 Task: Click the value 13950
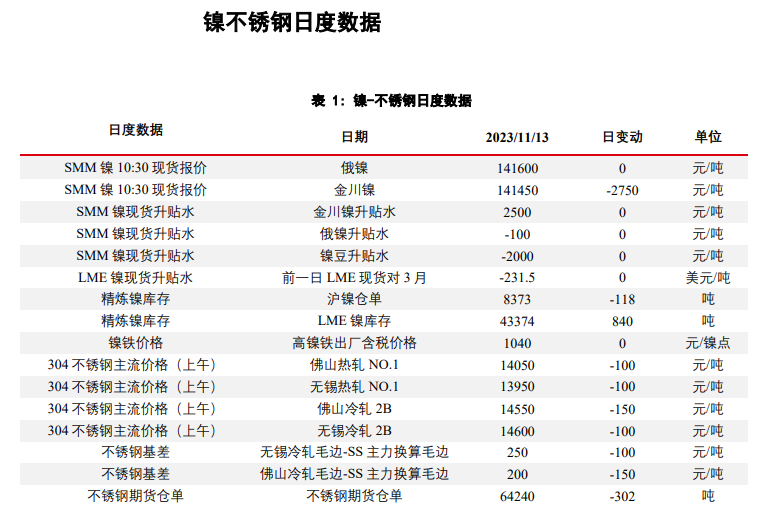coord(517,387)
